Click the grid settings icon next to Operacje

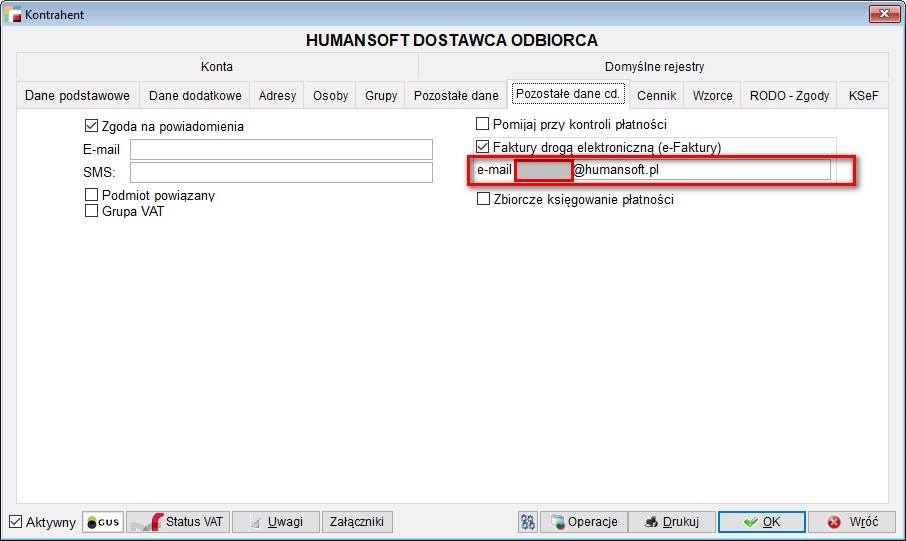coord(528,522)
